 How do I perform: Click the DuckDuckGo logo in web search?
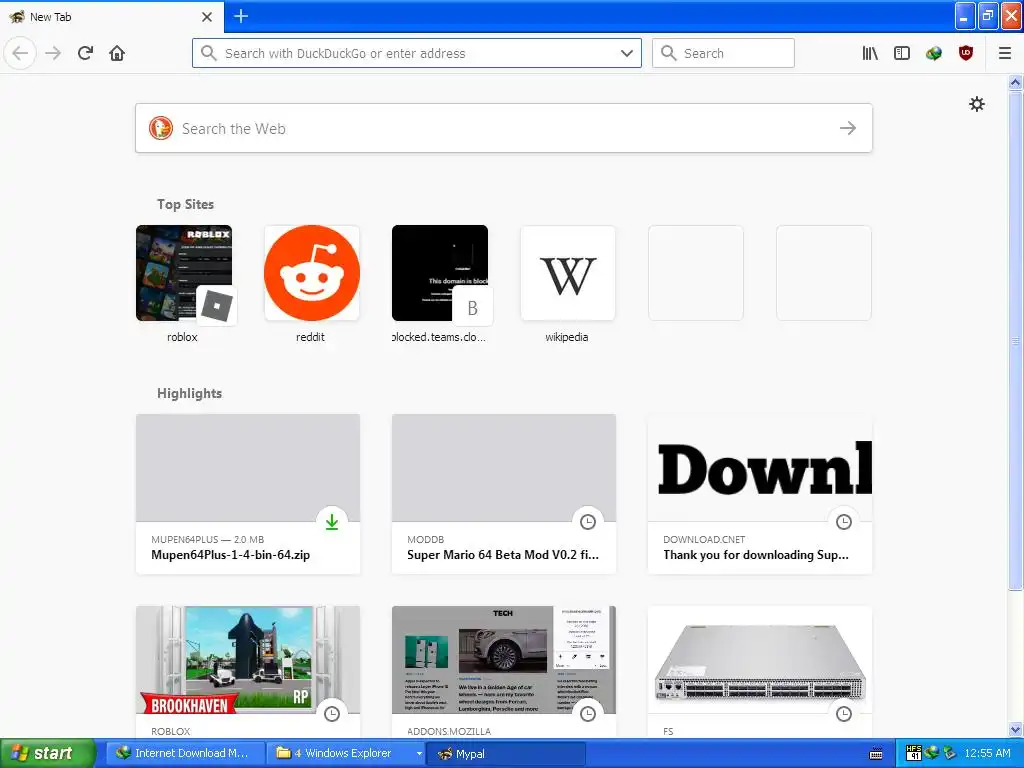(161, 128)
